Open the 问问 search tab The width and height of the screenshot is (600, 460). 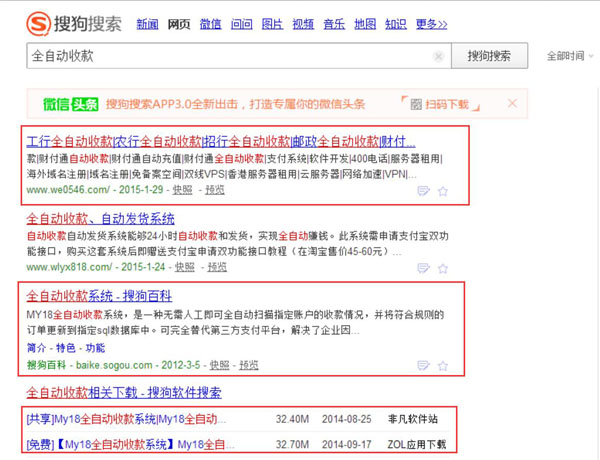point(241,24)
